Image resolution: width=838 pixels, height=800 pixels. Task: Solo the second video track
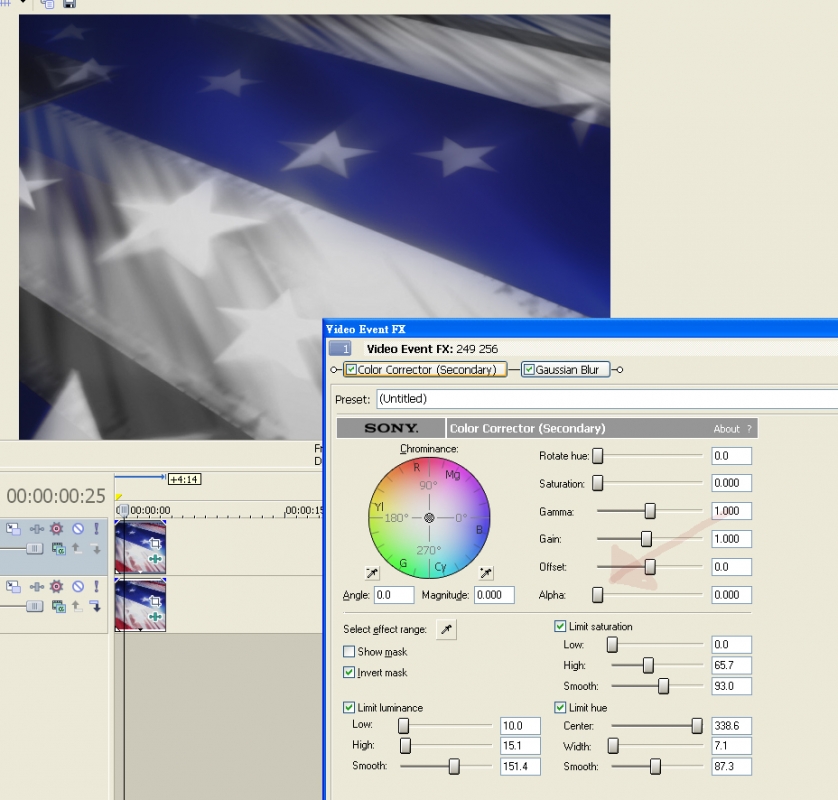click(x=96, y=587)
